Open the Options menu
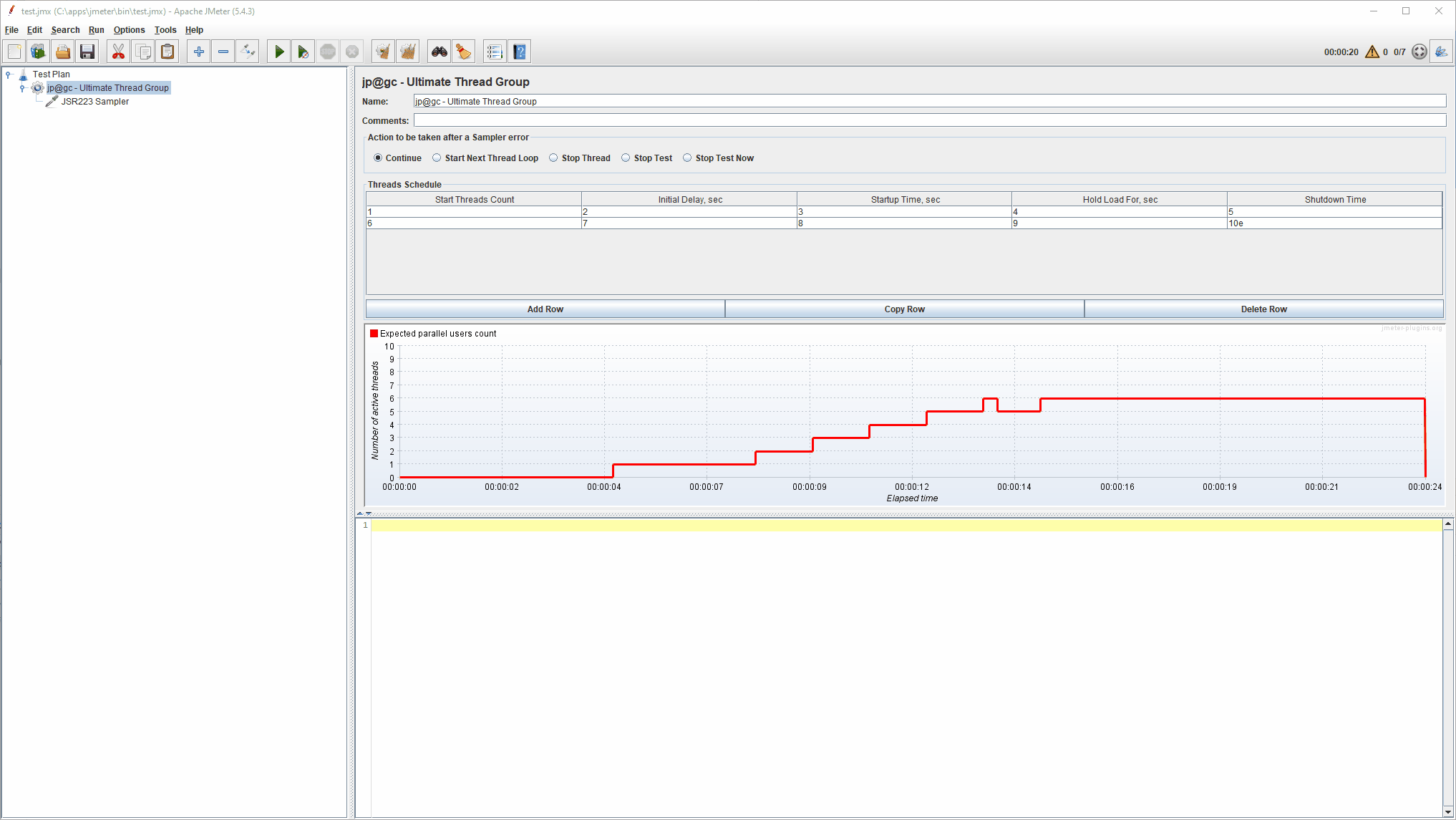 click(128, 30)
